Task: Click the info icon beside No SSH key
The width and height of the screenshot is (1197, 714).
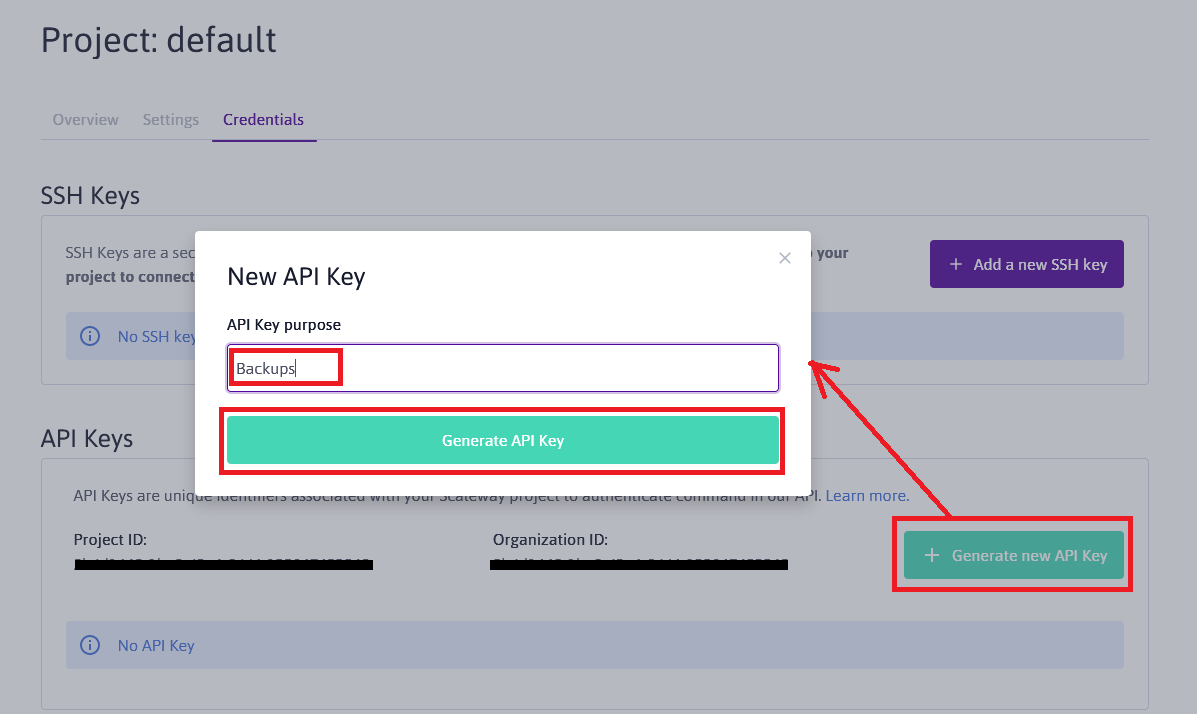Action: pos(90,336)
